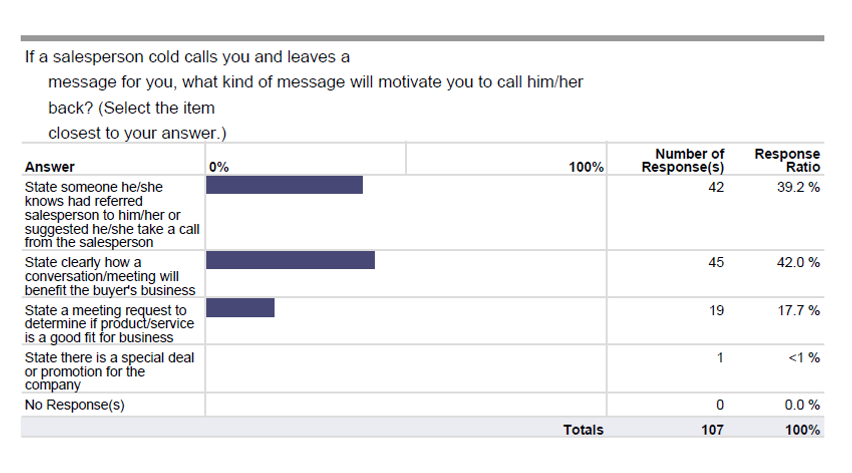
Task: Click the response count 42
Action: tap(716, 188)
